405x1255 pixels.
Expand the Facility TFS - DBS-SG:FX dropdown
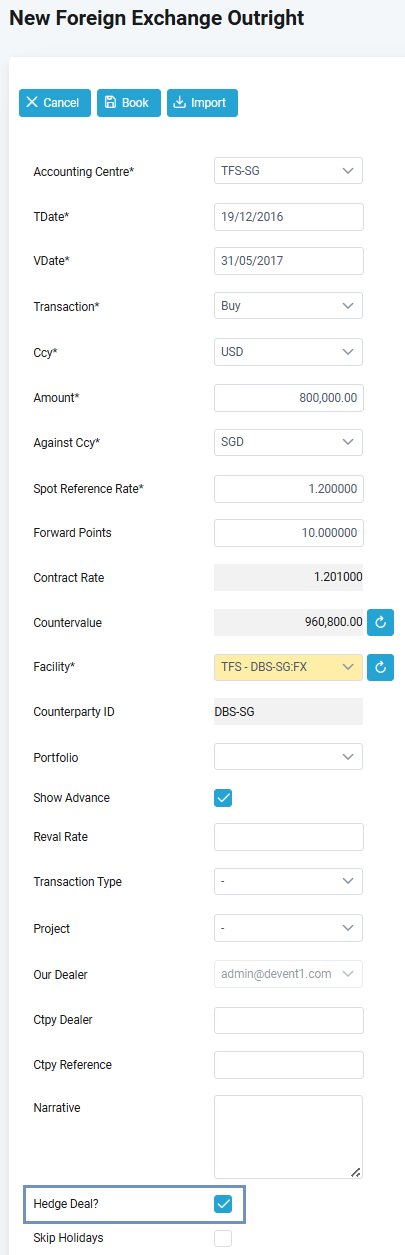coord(289,667)
